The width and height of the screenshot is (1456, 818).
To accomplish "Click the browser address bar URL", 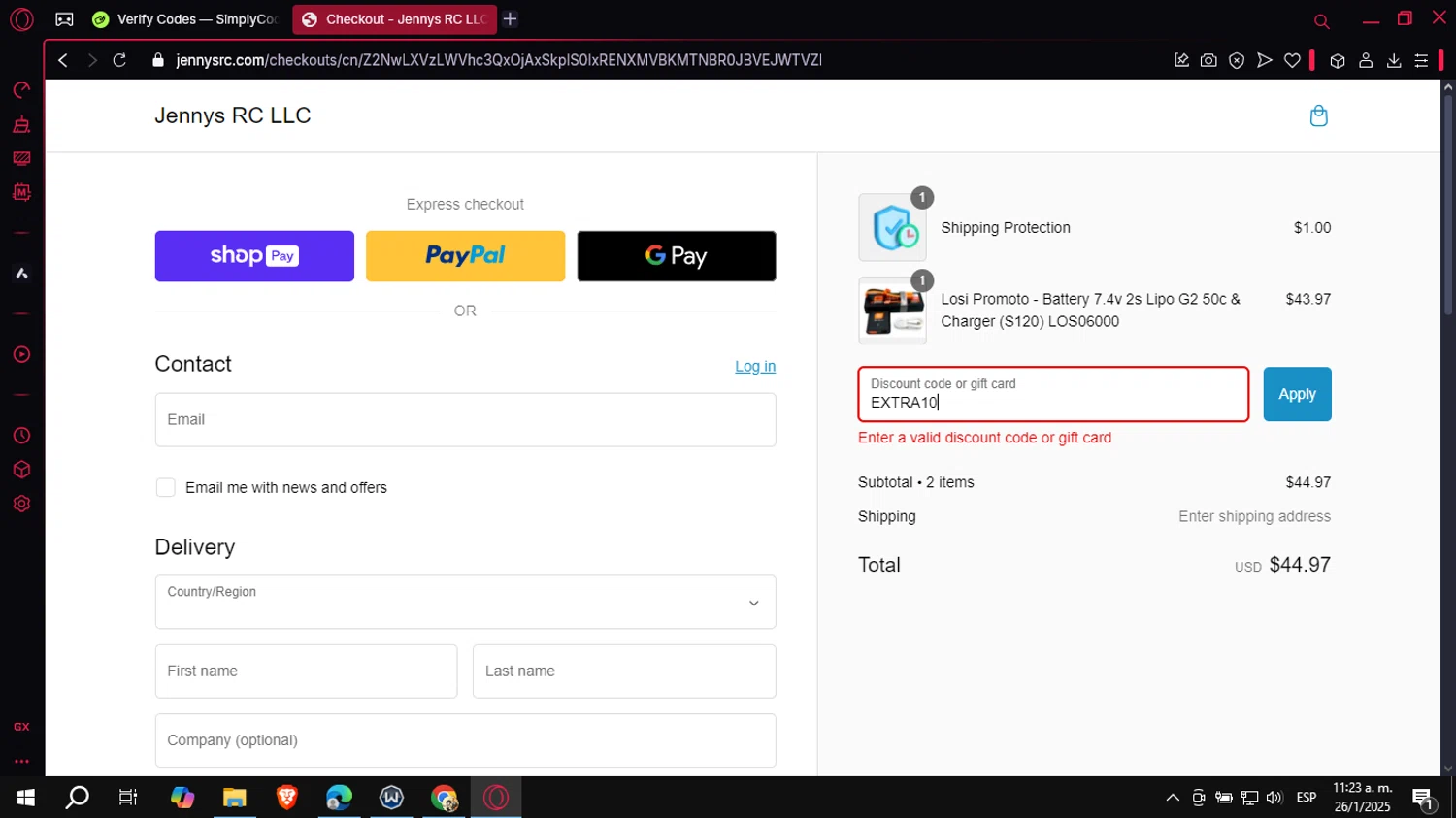I will (499, 60).
